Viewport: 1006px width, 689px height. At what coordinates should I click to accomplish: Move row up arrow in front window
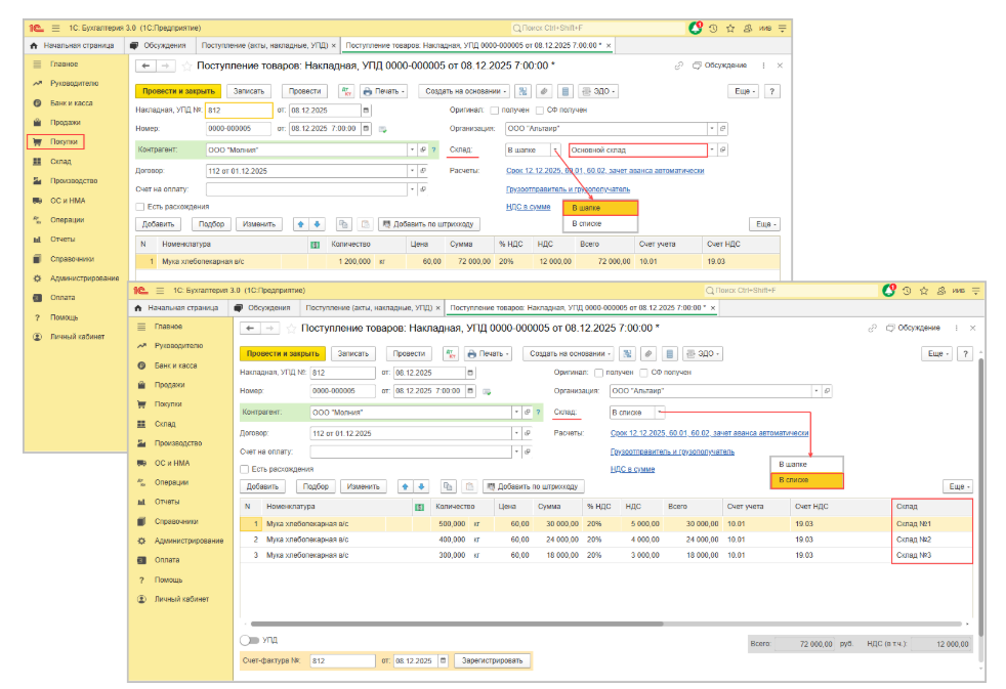[405, 486]
